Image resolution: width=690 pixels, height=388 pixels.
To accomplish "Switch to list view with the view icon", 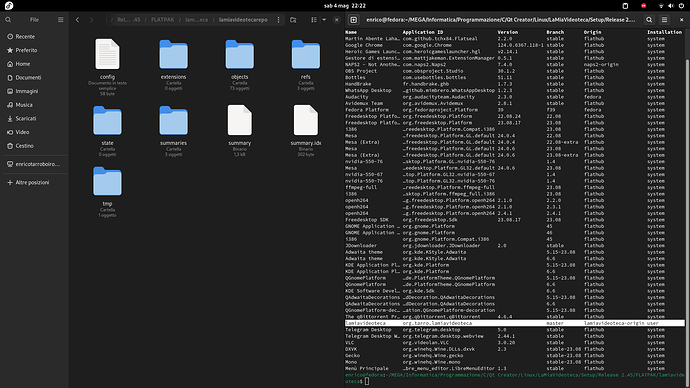I will pyautogui.click(x=314, y=20).
